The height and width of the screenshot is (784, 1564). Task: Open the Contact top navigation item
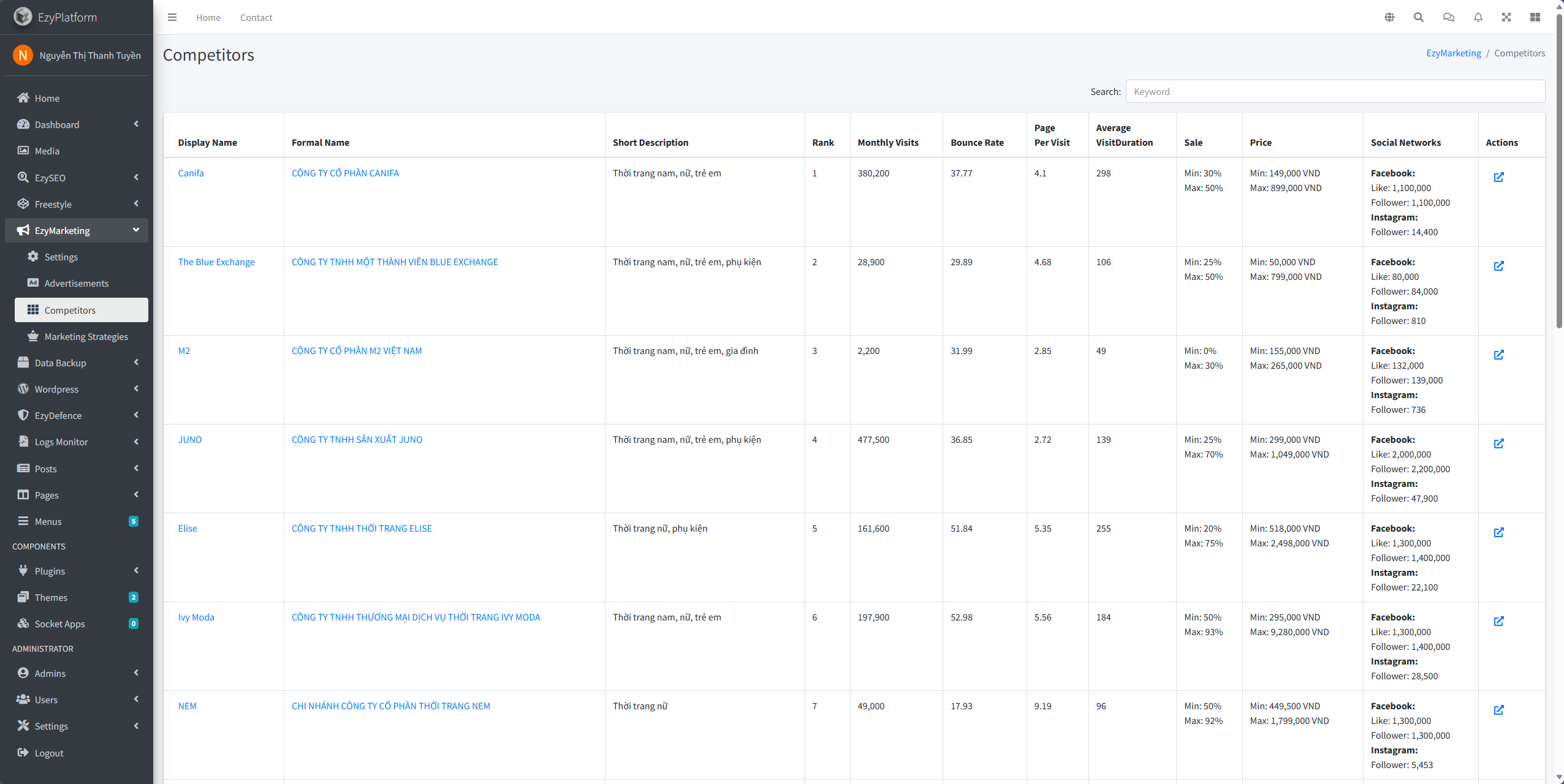(x=256, y=17)
